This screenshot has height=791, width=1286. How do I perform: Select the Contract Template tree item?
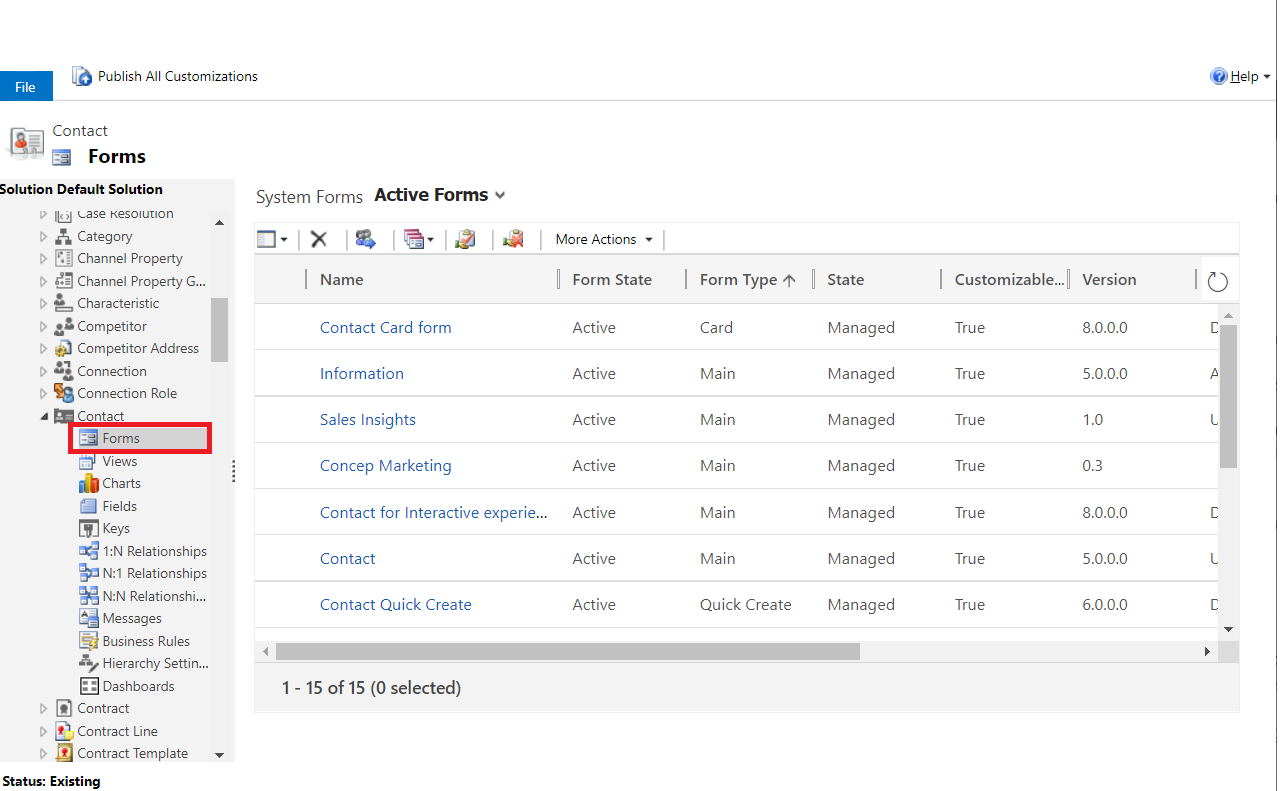point(132,753)
